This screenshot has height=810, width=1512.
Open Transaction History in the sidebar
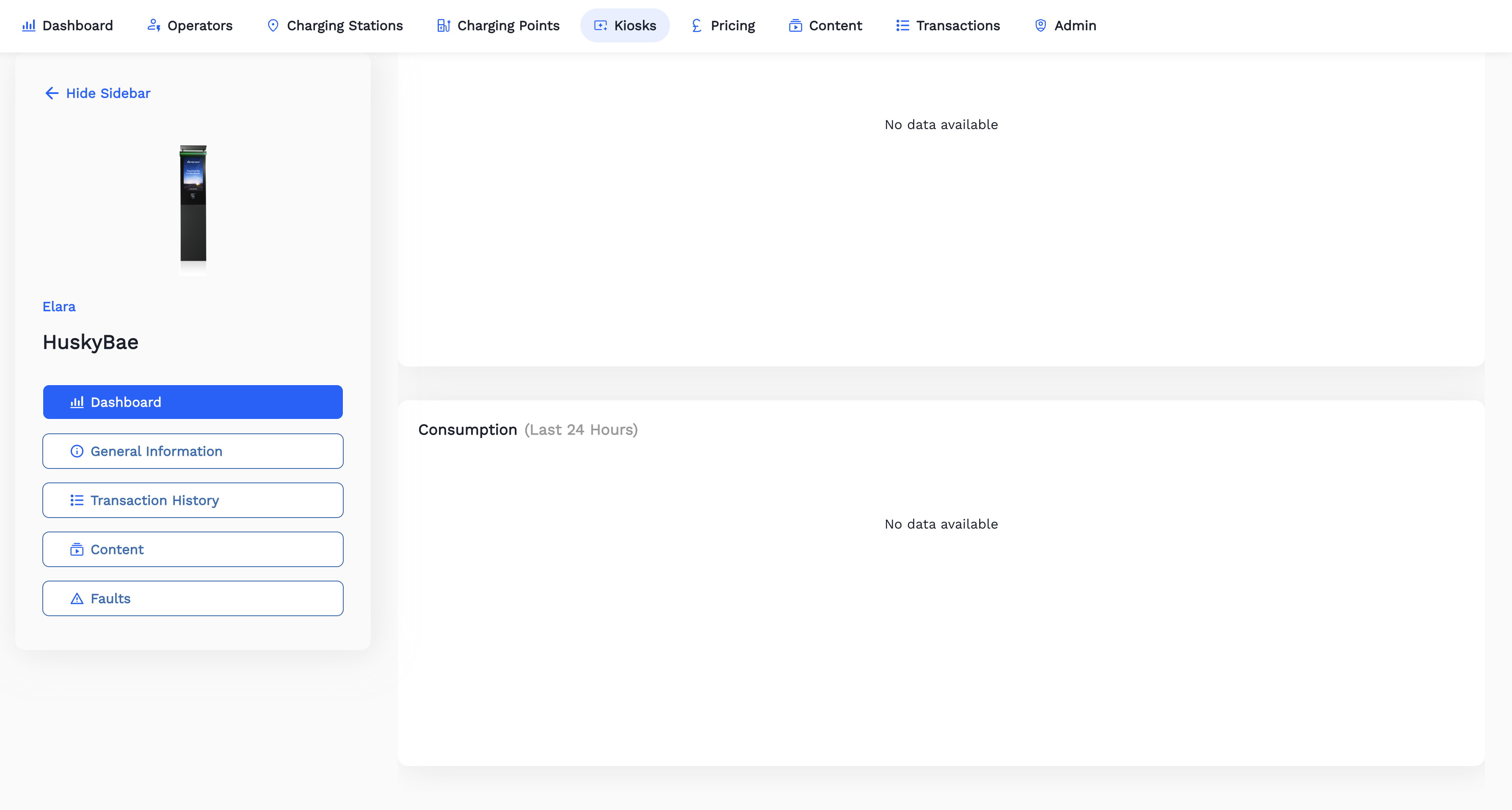pyautogui.click(x=193, y=501)
